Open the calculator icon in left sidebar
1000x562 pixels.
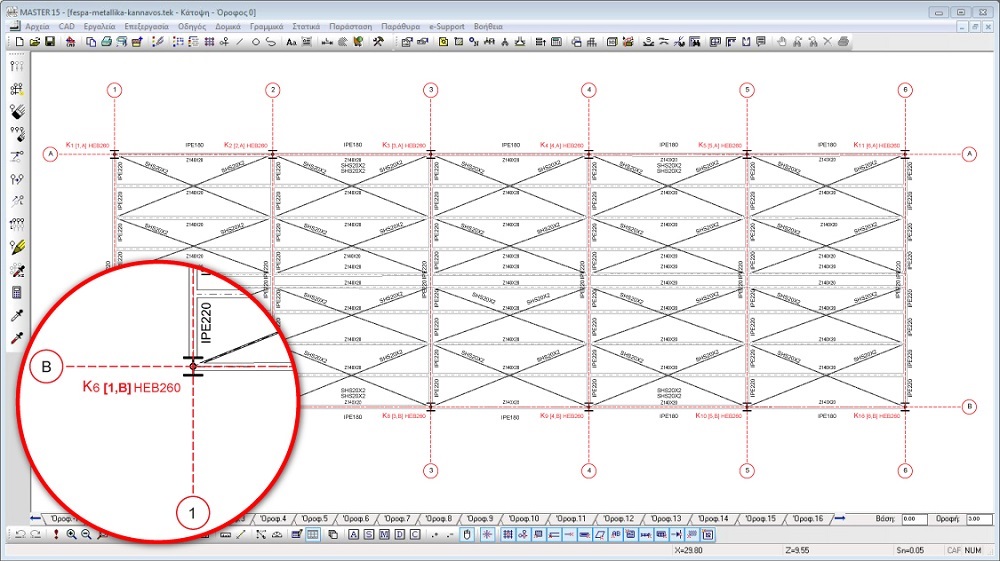pyautogui.click(x=17, y=293)
